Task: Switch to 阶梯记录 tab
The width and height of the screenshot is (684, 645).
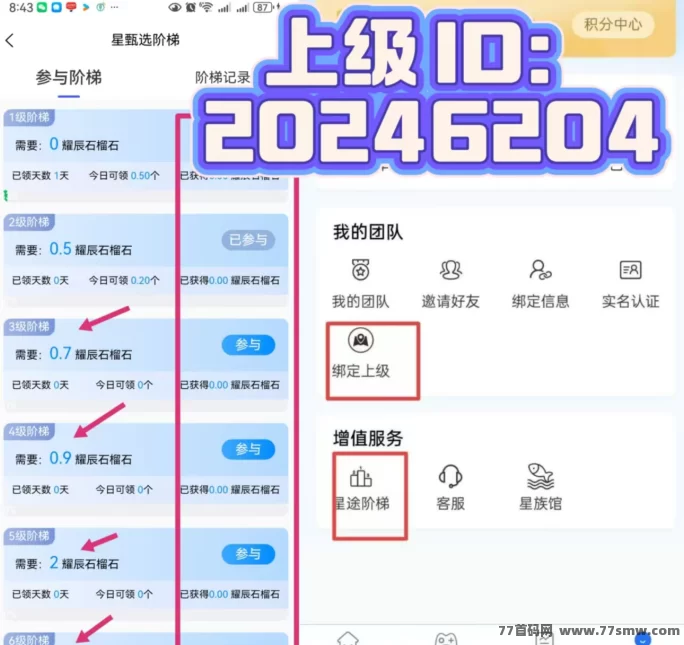Action: pyautogui.click(x=222, y=78)
